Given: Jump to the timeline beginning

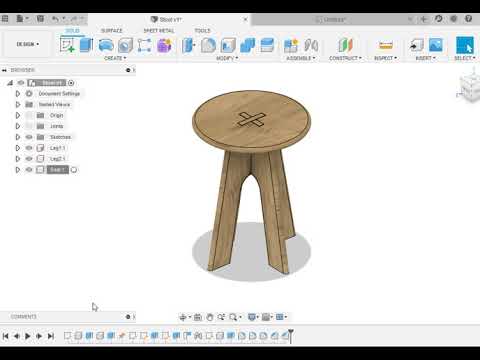Looking at the screenshot, I should point(5,336).
